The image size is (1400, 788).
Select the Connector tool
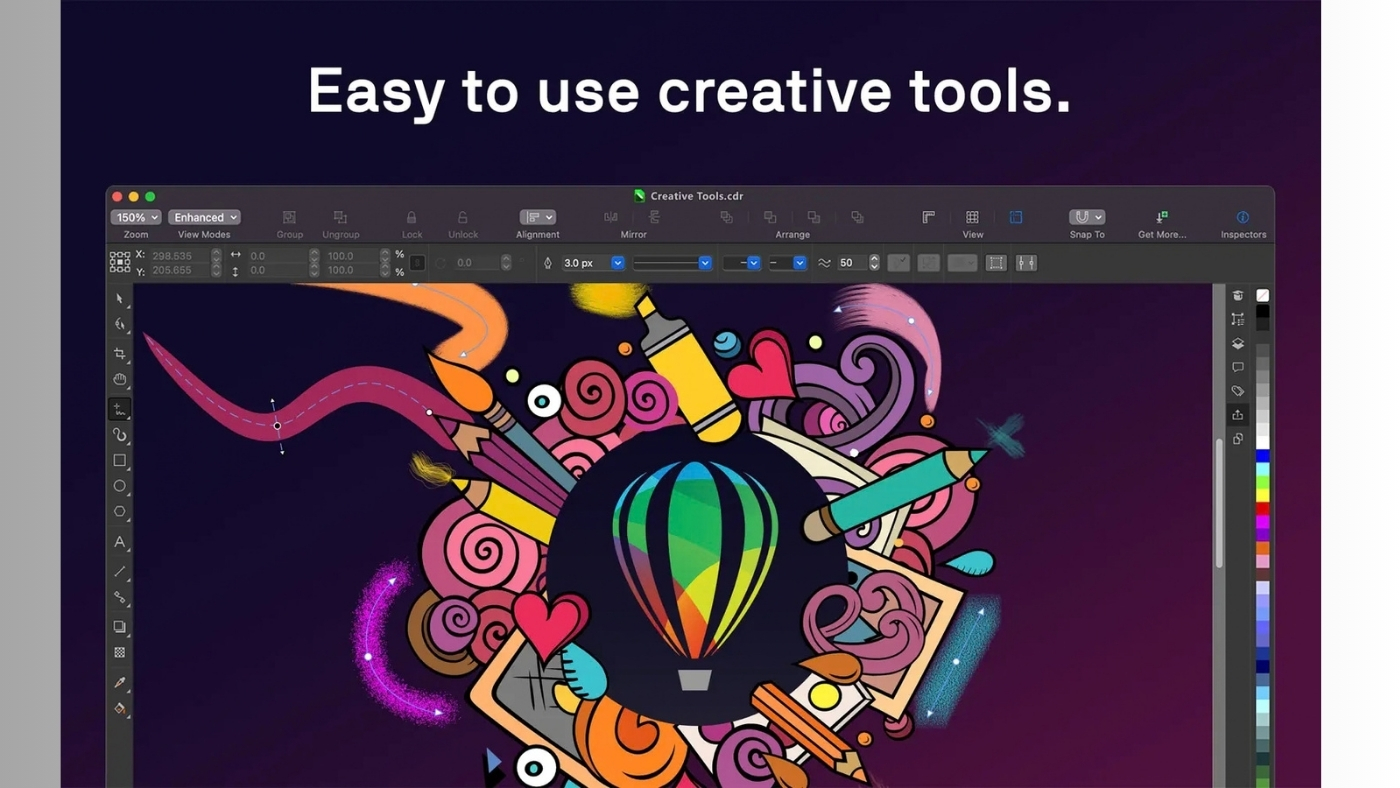pos(119,597)
